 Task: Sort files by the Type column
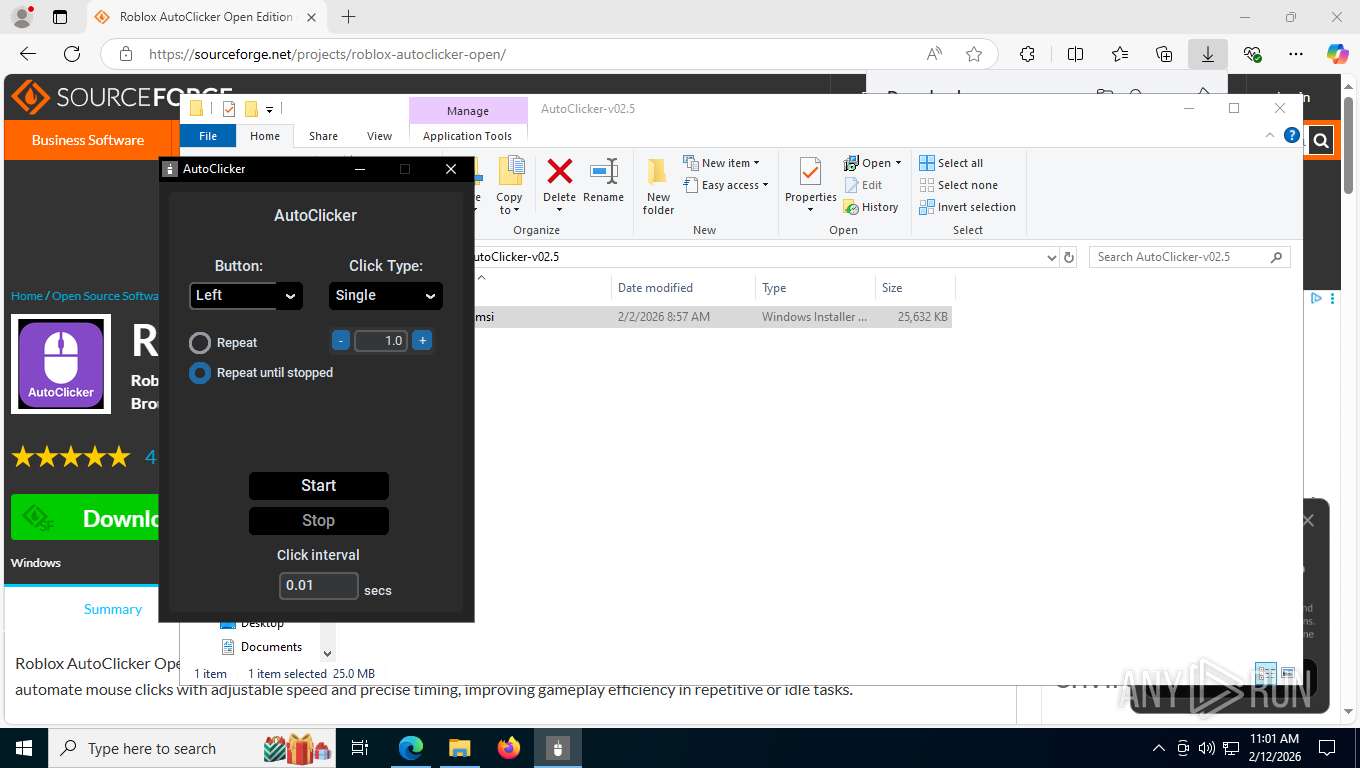pos(815,288)
